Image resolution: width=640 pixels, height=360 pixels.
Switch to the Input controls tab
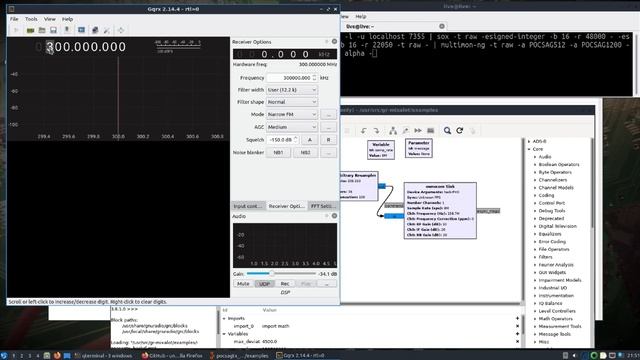click(248, 206)
